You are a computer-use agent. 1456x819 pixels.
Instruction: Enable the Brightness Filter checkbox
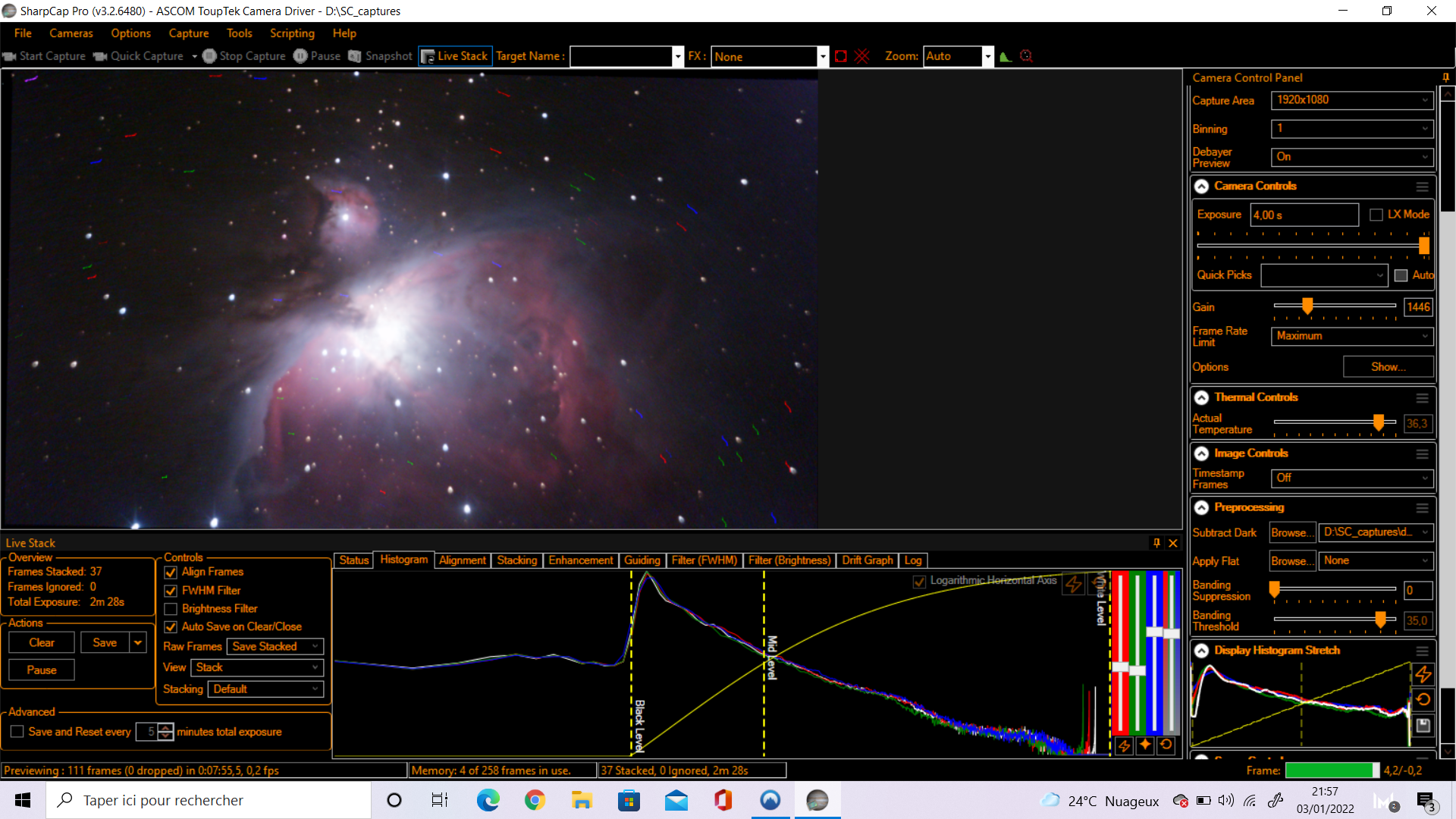point(171,609)
